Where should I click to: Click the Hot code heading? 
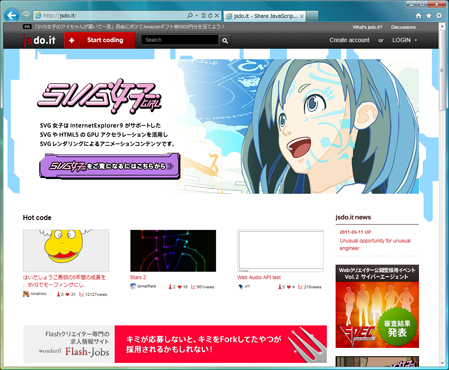pos(37,218)
